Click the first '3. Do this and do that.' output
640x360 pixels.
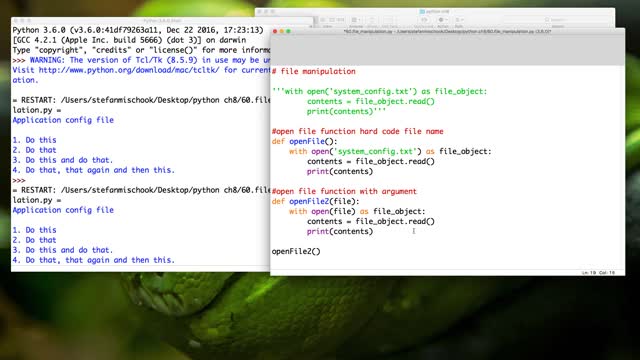coord(62,160)
